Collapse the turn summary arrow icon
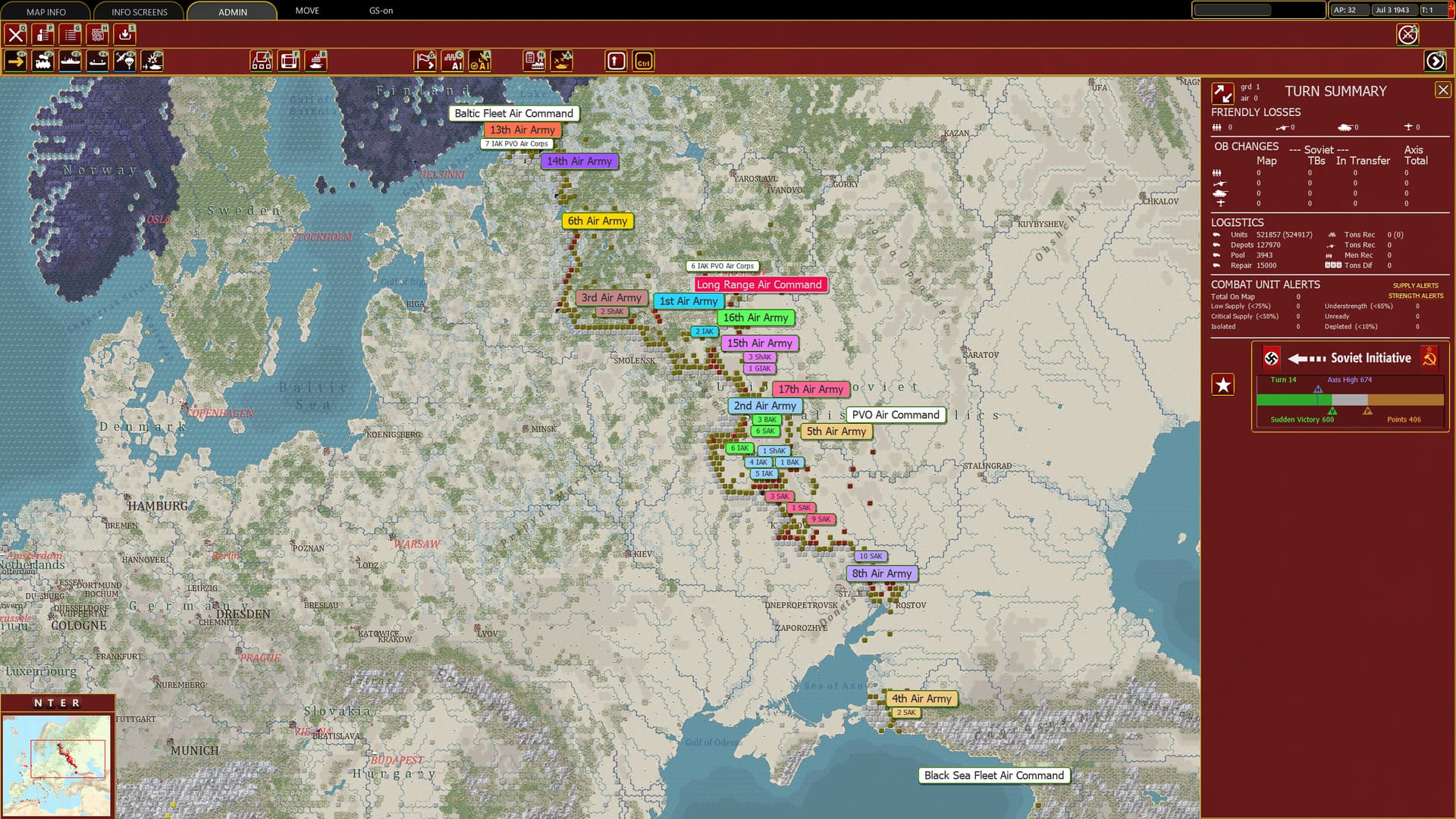Viewport: 1456px width, 819px height. point(1222,93)
